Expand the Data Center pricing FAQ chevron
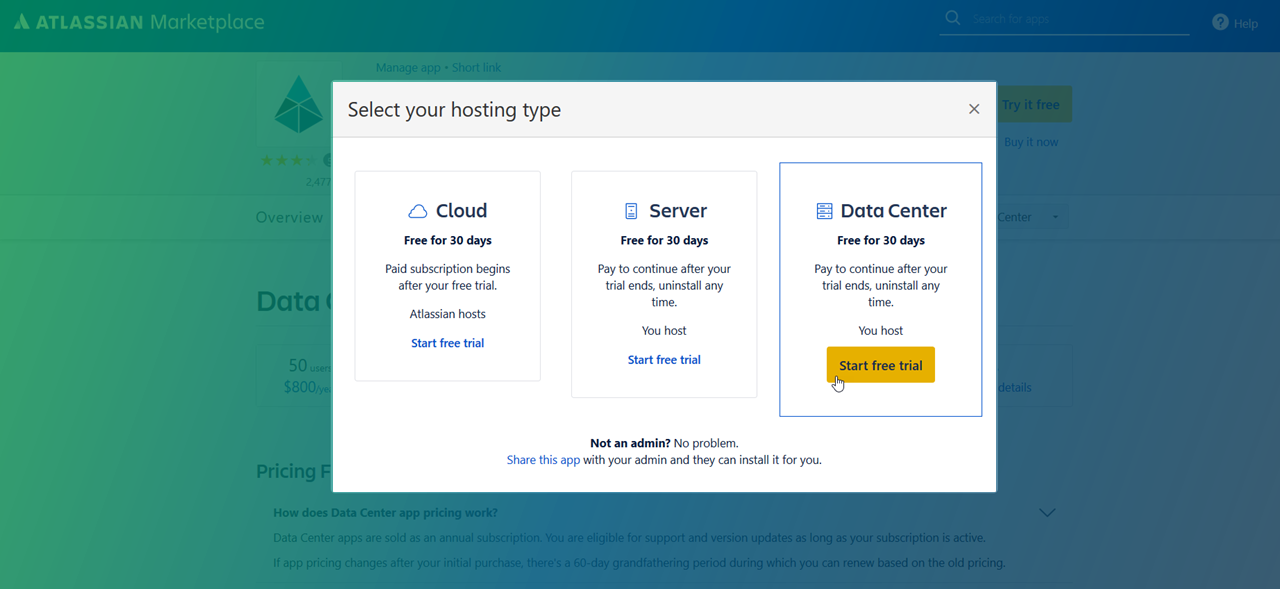The image size is (1280, 589). (x=1047, y=513)
